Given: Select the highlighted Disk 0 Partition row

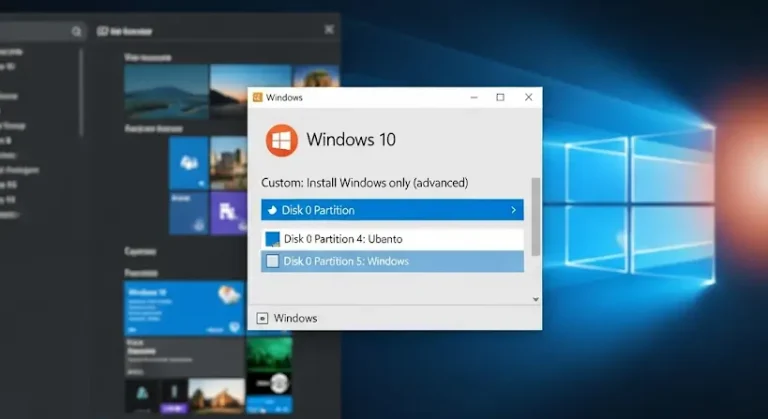Looking at the screenshot, I should (392, 210).
